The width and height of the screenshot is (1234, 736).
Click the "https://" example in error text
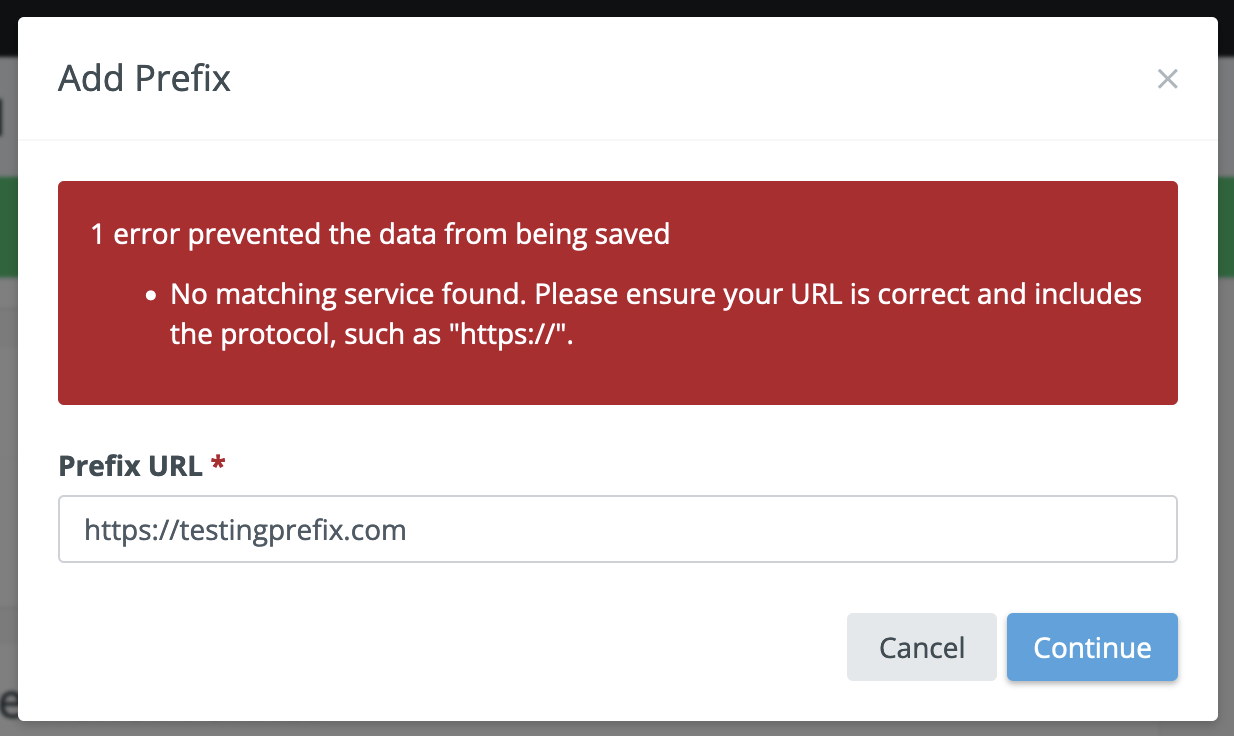tap(515, 334)
